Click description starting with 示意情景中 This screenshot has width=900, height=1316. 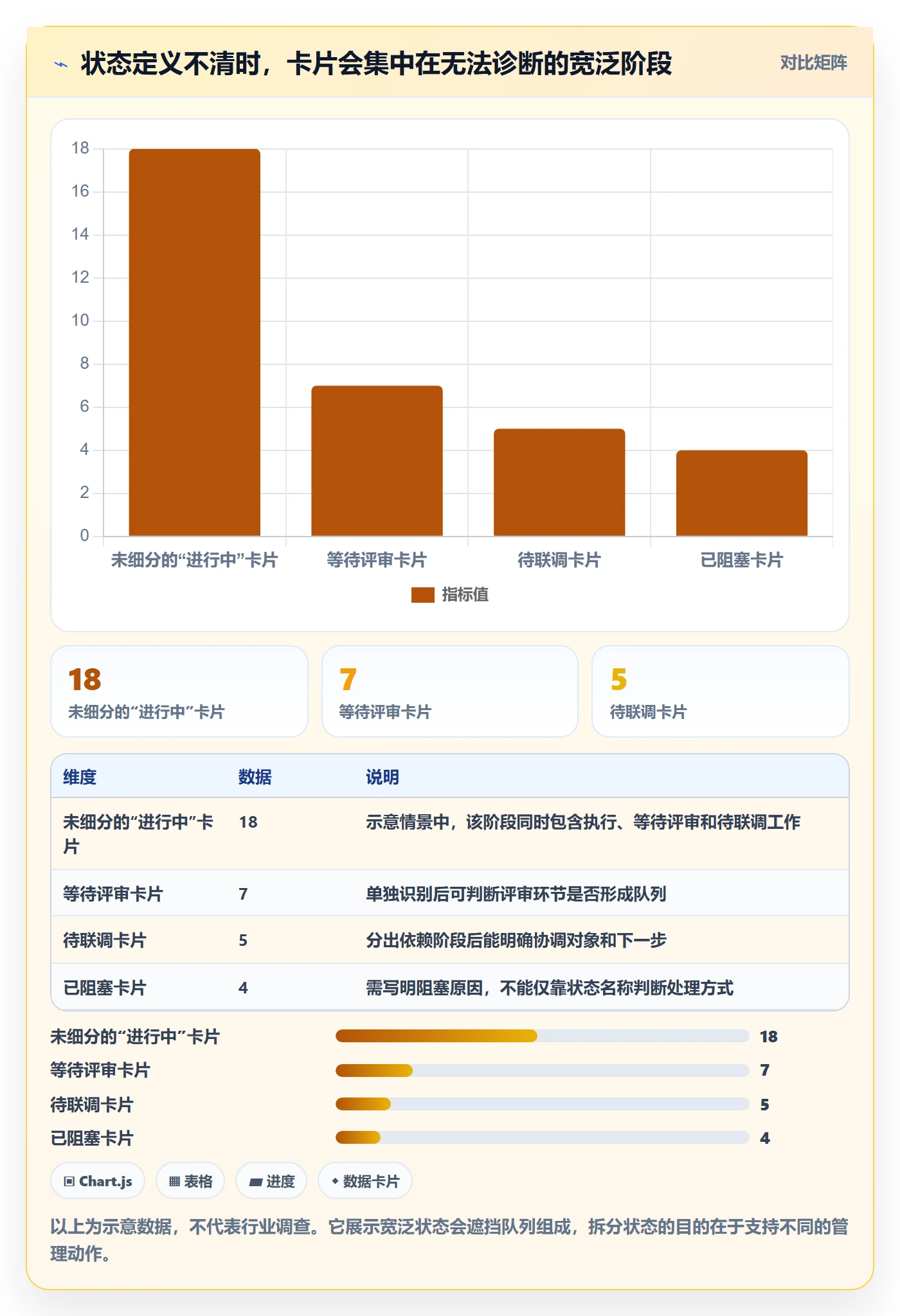tap(583, 822)
